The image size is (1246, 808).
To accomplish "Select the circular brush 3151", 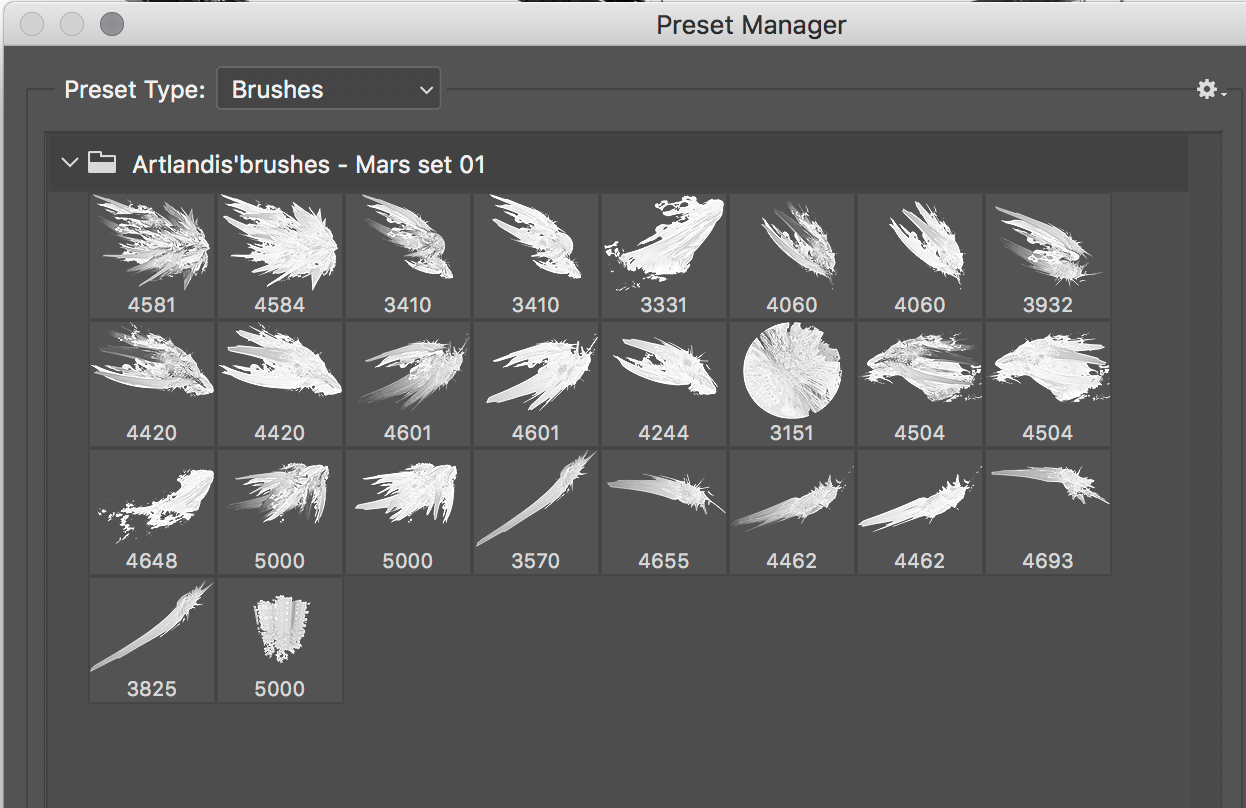I will coord(792,383).
